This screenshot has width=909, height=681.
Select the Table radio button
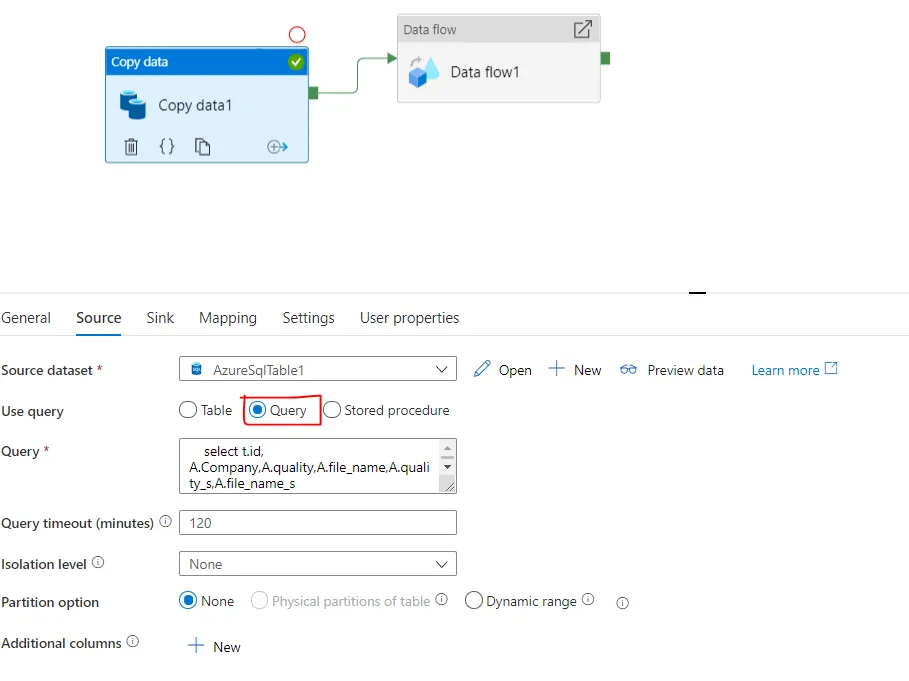point(188,410)
